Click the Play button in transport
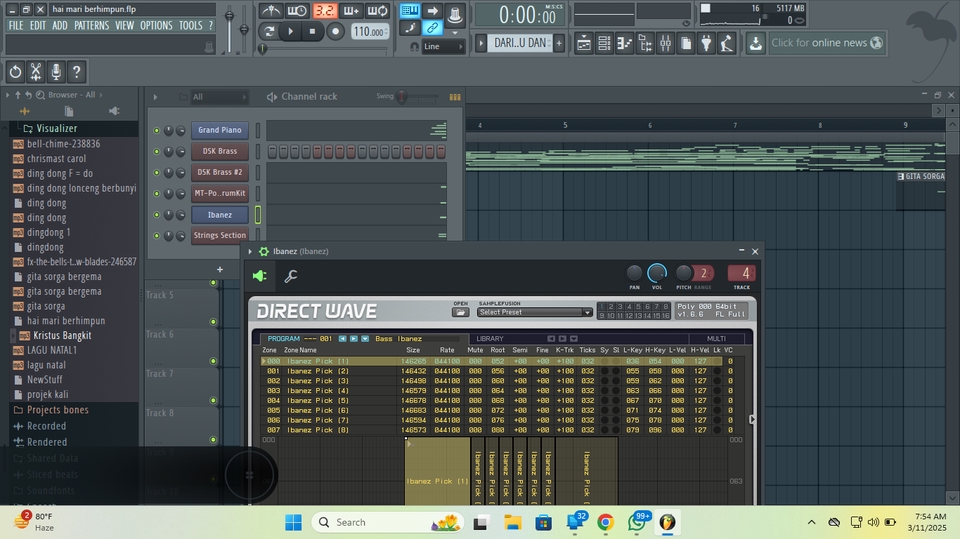This screenshot has width=960, height=539. pos(291,31)
